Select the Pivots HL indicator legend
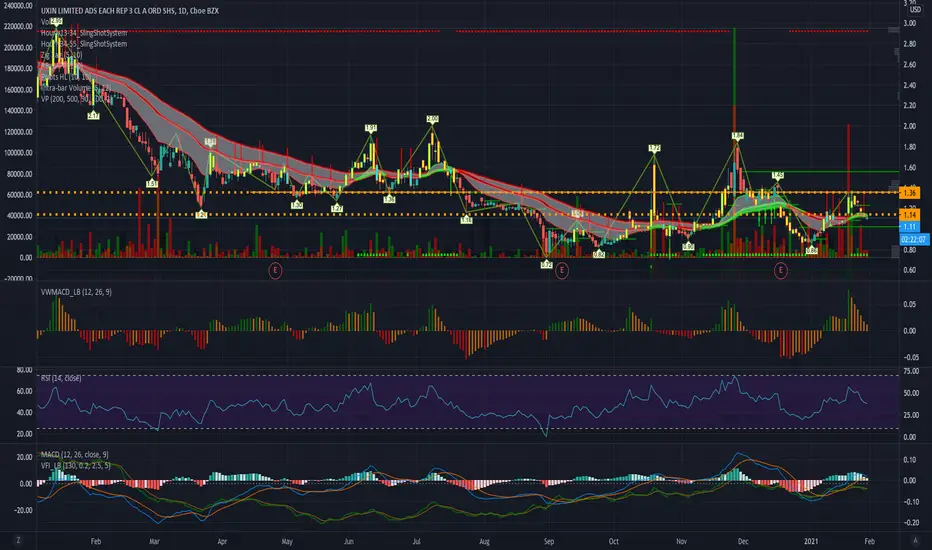 pyautogui.click(x=65, y=77)
